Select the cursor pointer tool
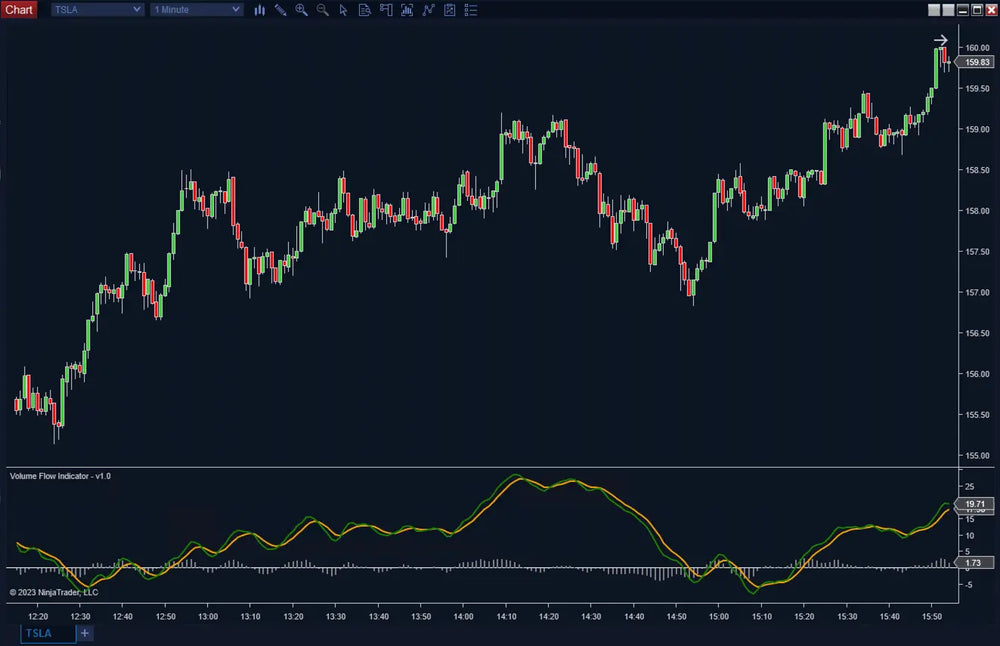Image resolution: width=1000 pixels, height=646 pixels. (x=343, y=10)
